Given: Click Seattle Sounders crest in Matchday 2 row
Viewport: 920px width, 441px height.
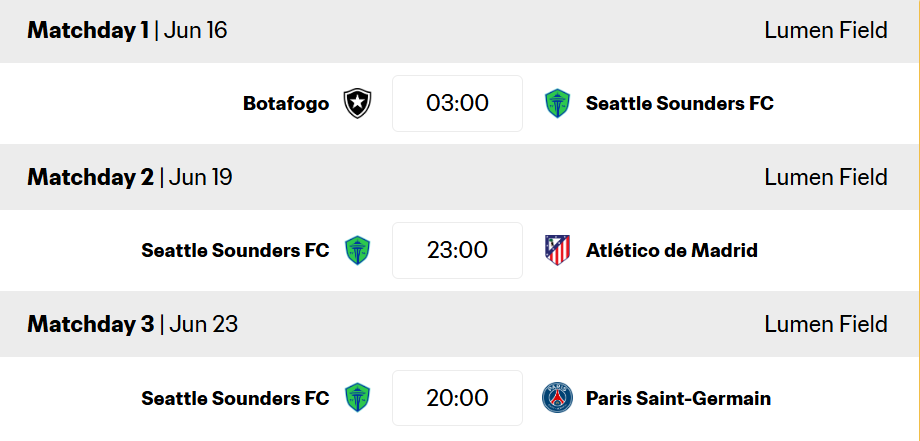Looking at the screenshot, I should pyautogui.click(x=357, y=250).
